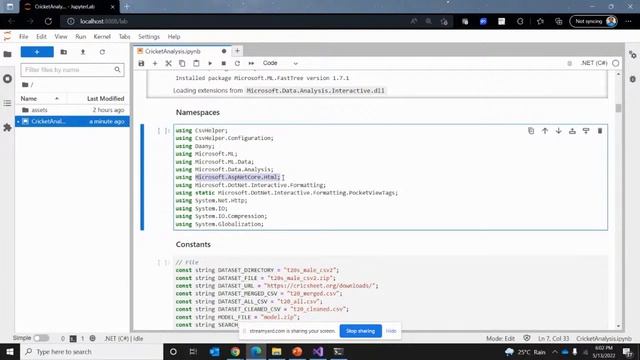Open Edge Favorites star icon
The width and height of the screenshot is (640, 360).
540,21
